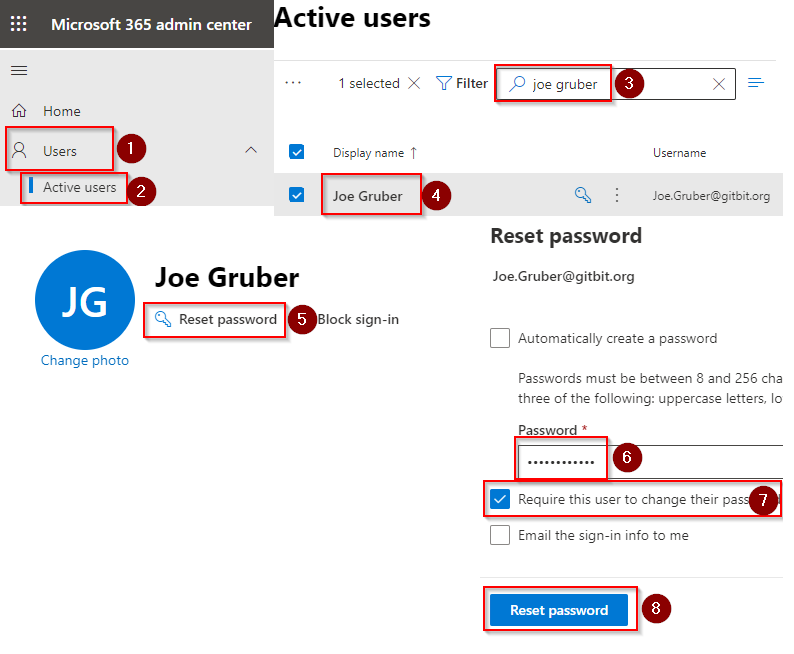Click the Change photo link
This screenshot has height=654, width=794.
pyautogui.click(x=85, y=360)
